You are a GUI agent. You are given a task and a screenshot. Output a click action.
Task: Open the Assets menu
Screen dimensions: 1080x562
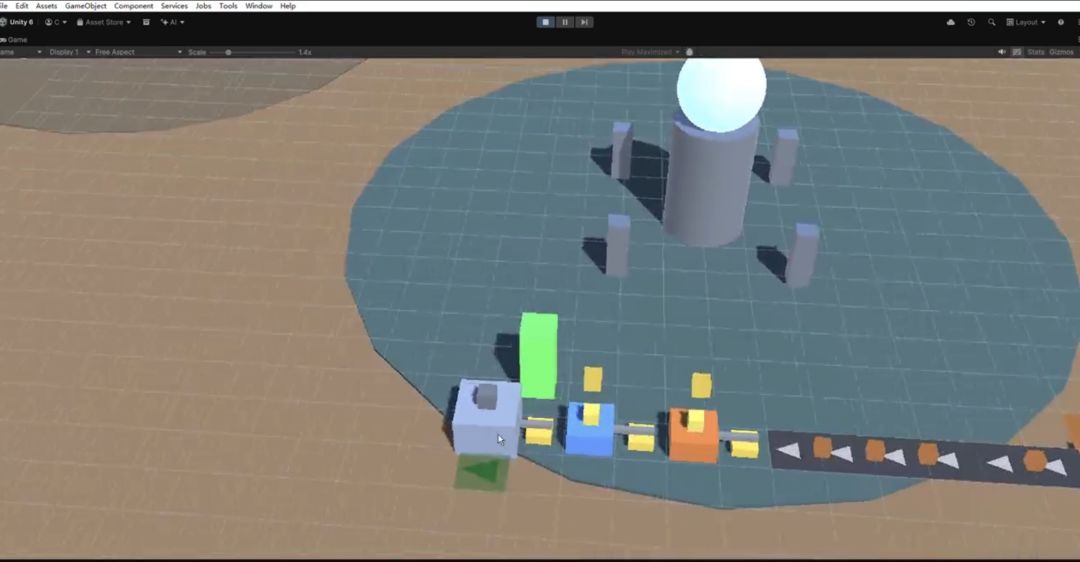tap(46, 6)
